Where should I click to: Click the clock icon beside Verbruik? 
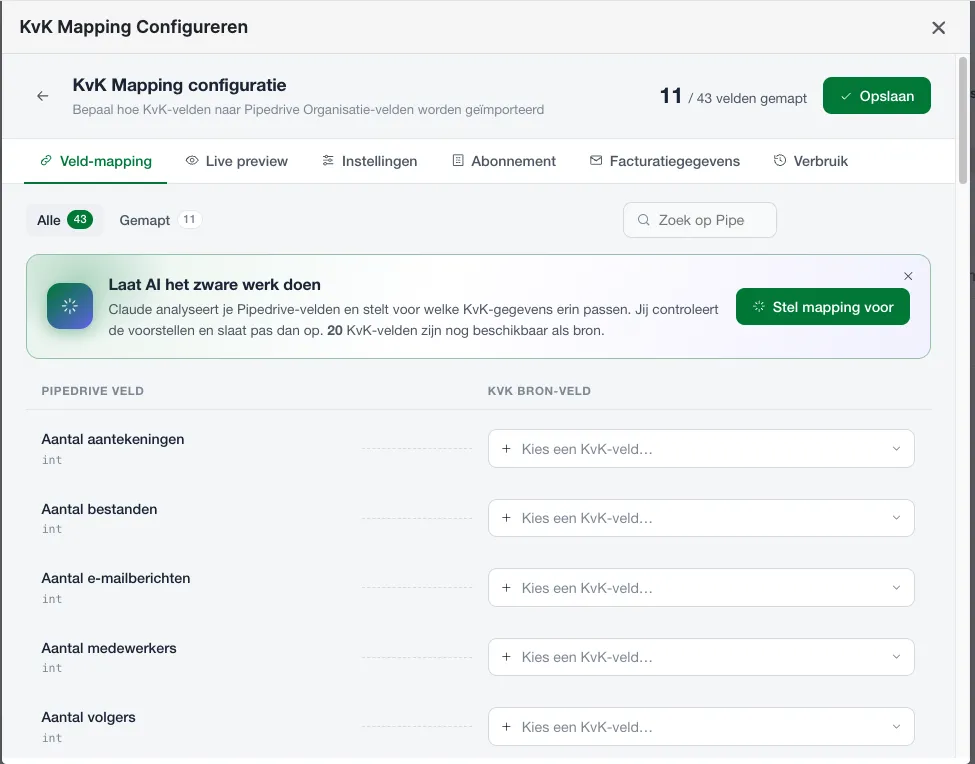click(x=780, y=160)
